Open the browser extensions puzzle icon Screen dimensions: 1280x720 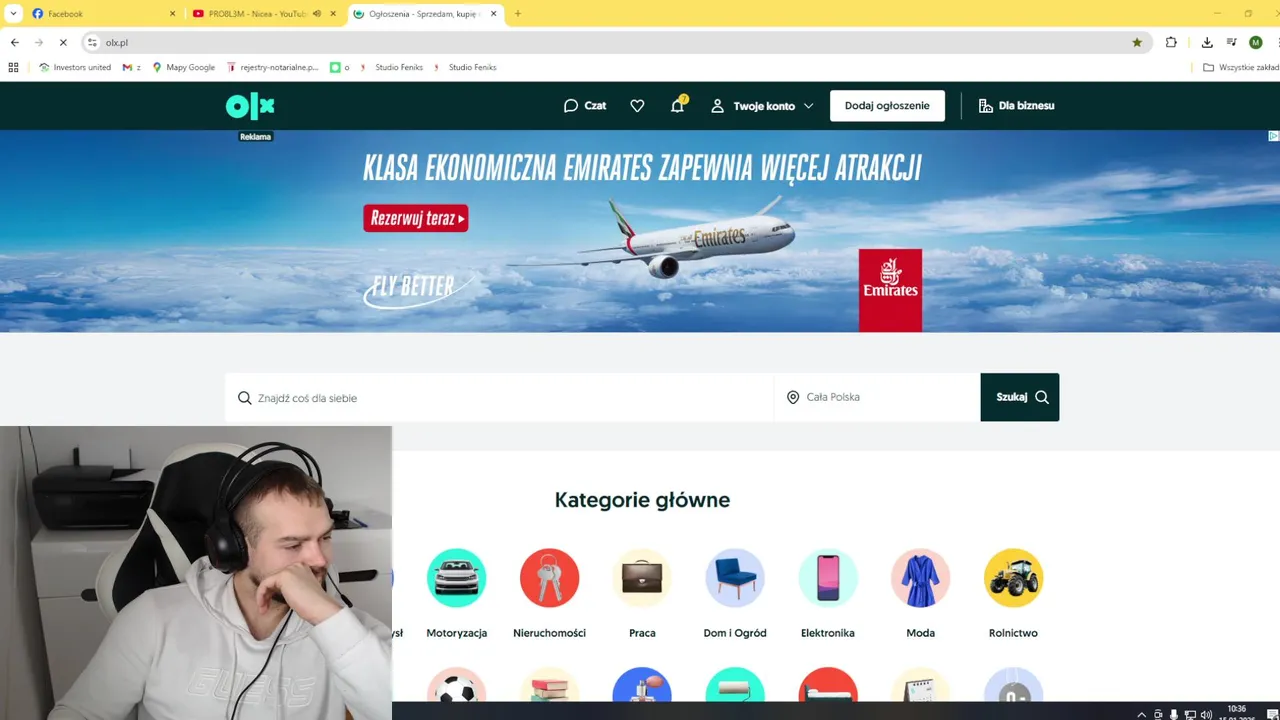[1171, 42]
